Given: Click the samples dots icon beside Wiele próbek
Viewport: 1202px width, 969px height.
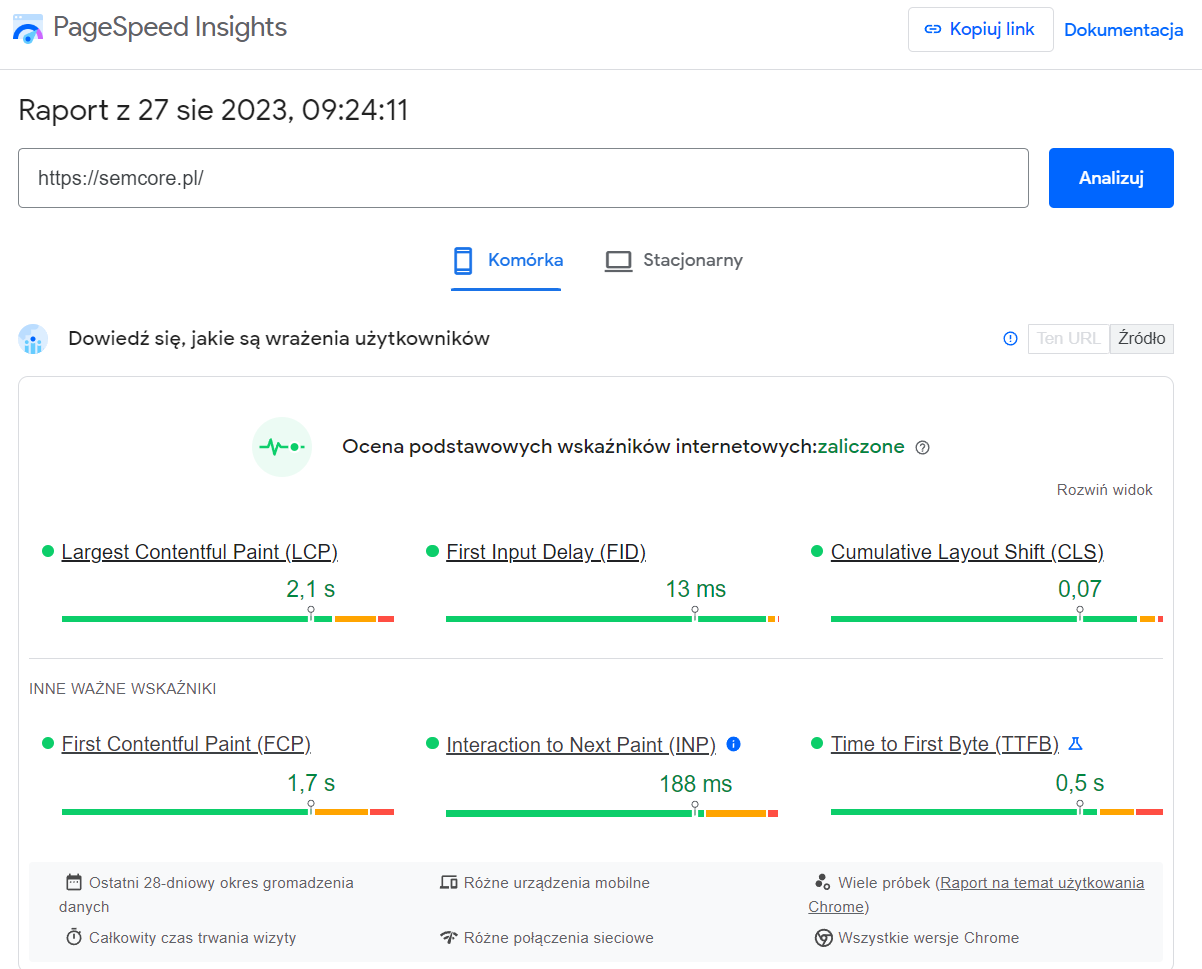Looking at the screenshot, I should [x=823, y=882].
